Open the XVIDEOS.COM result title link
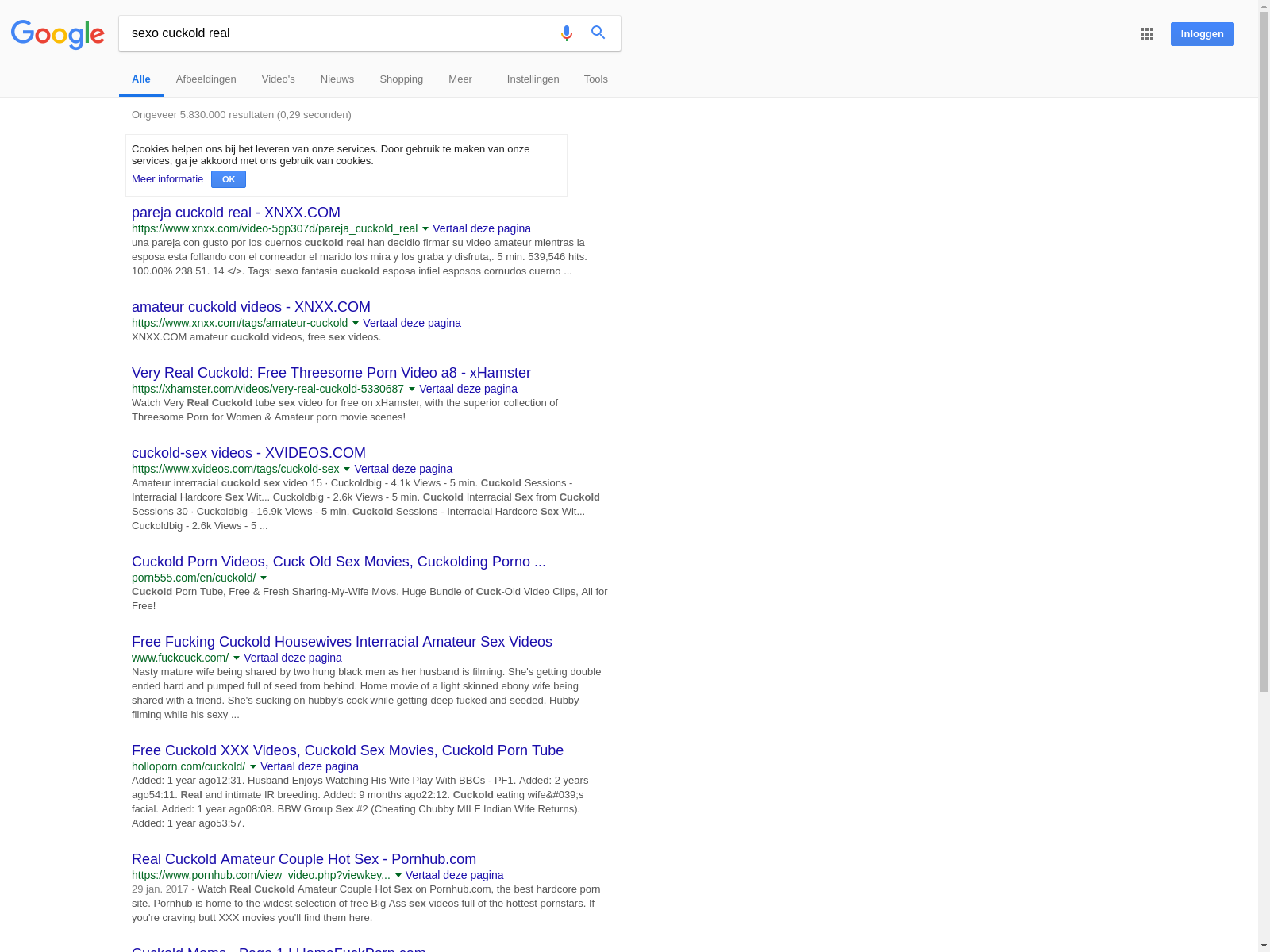The width and height of the screenshot is (1270, 952). coord(248,453)
